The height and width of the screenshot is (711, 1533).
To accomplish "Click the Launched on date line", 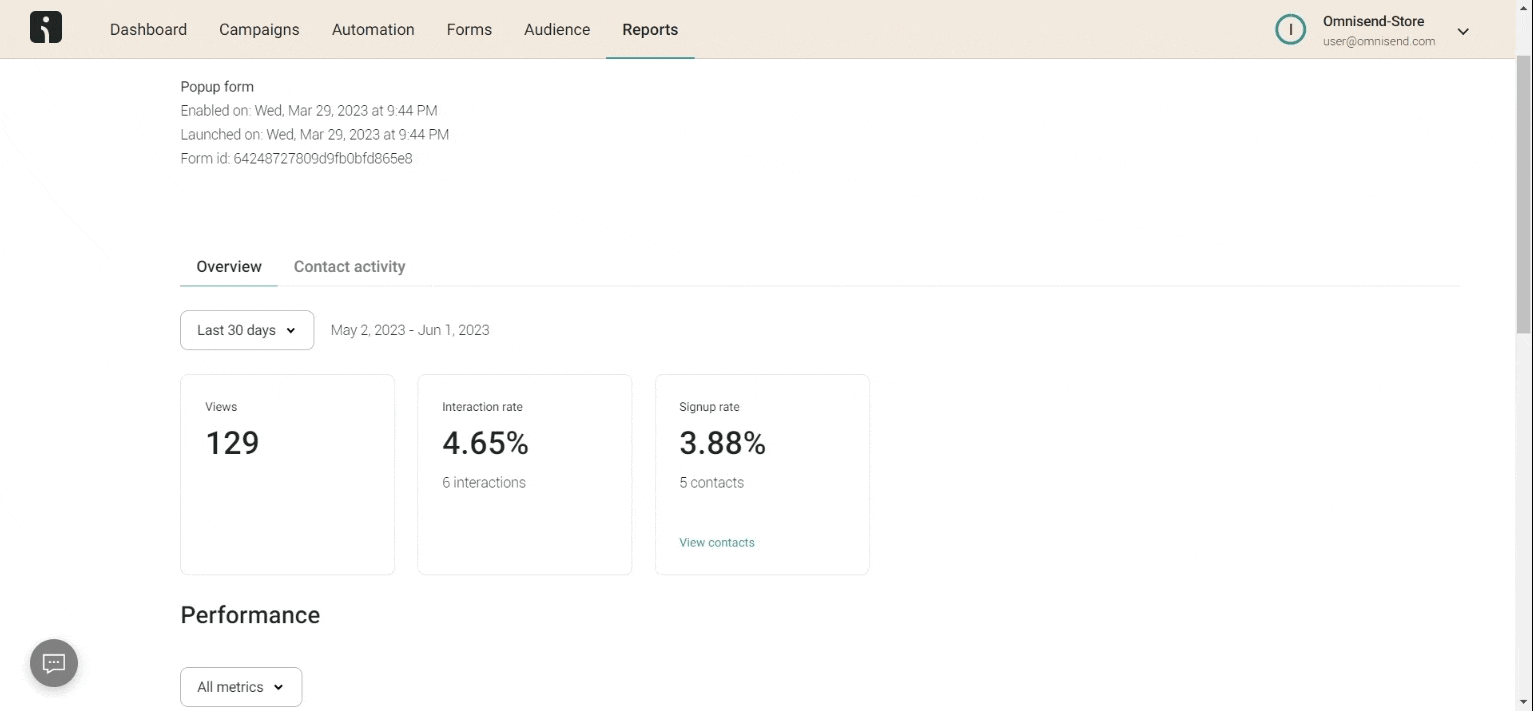I will [x=315, y=134].
